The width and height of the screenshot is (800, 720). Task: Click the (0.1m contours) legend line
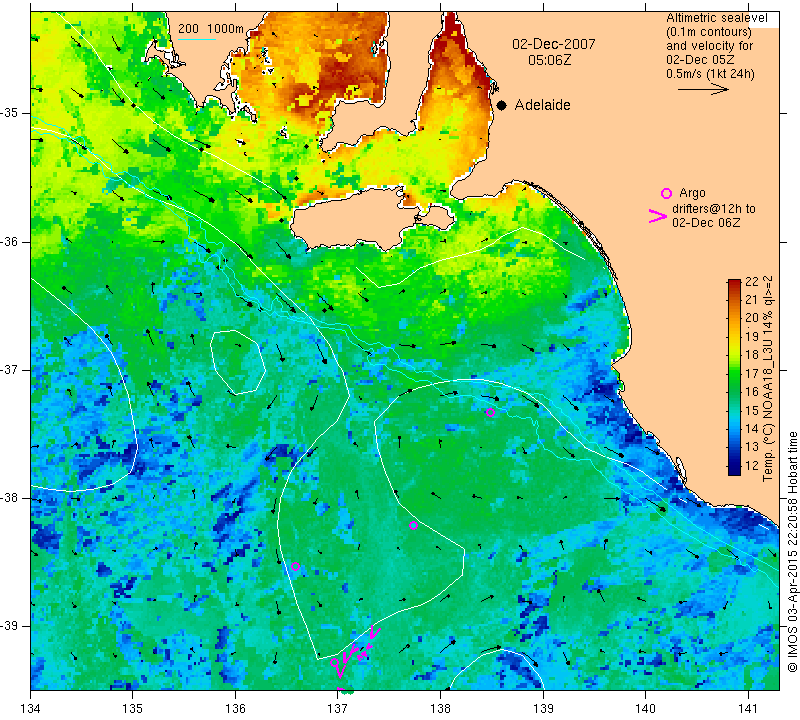pos(709,32)
